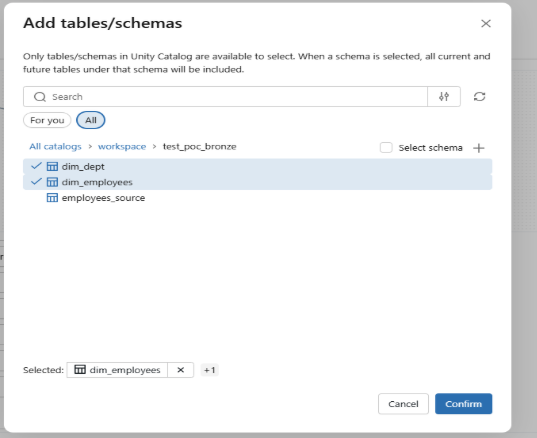Uncheck the dim_employees checkmark
537x438 pixels.
36,182
